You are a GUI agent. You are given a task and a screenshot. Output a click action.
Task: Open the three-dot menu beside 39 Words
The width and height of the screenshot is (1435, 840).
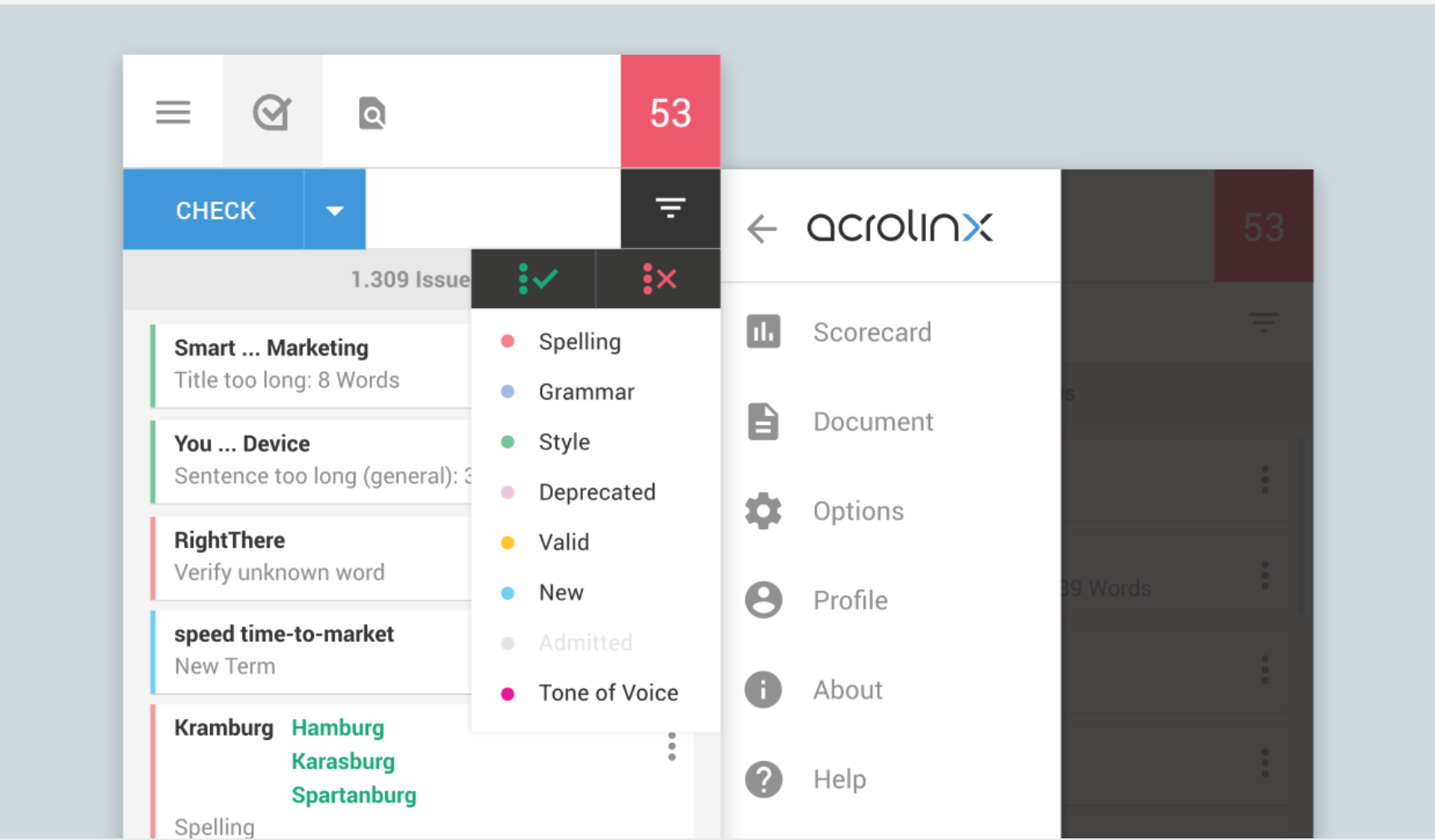coord(1264,574)
